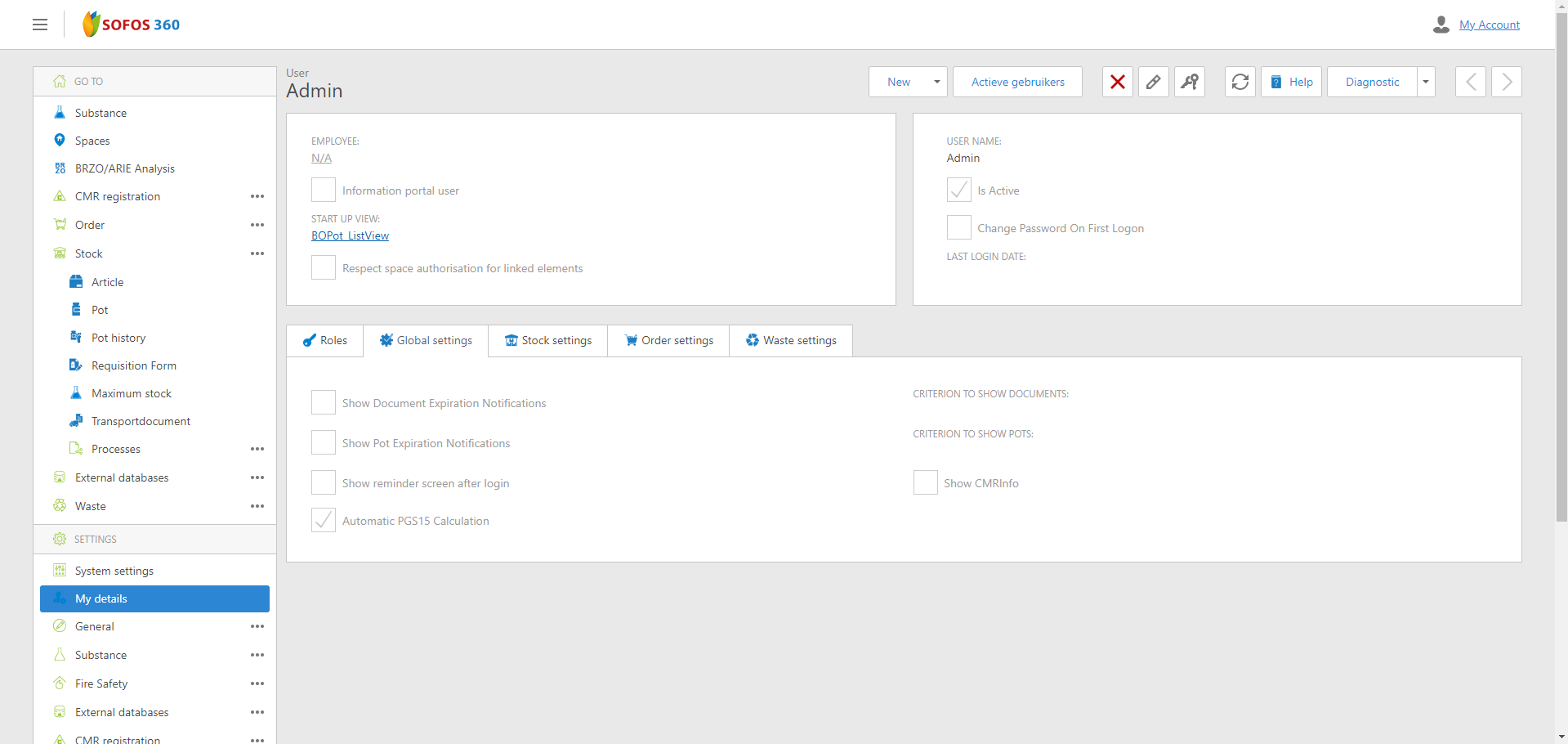The width and height of the screenshot is (1568, 744).
Task: Click the refresh icon in toolbar
Action: tap(1240, 82)
